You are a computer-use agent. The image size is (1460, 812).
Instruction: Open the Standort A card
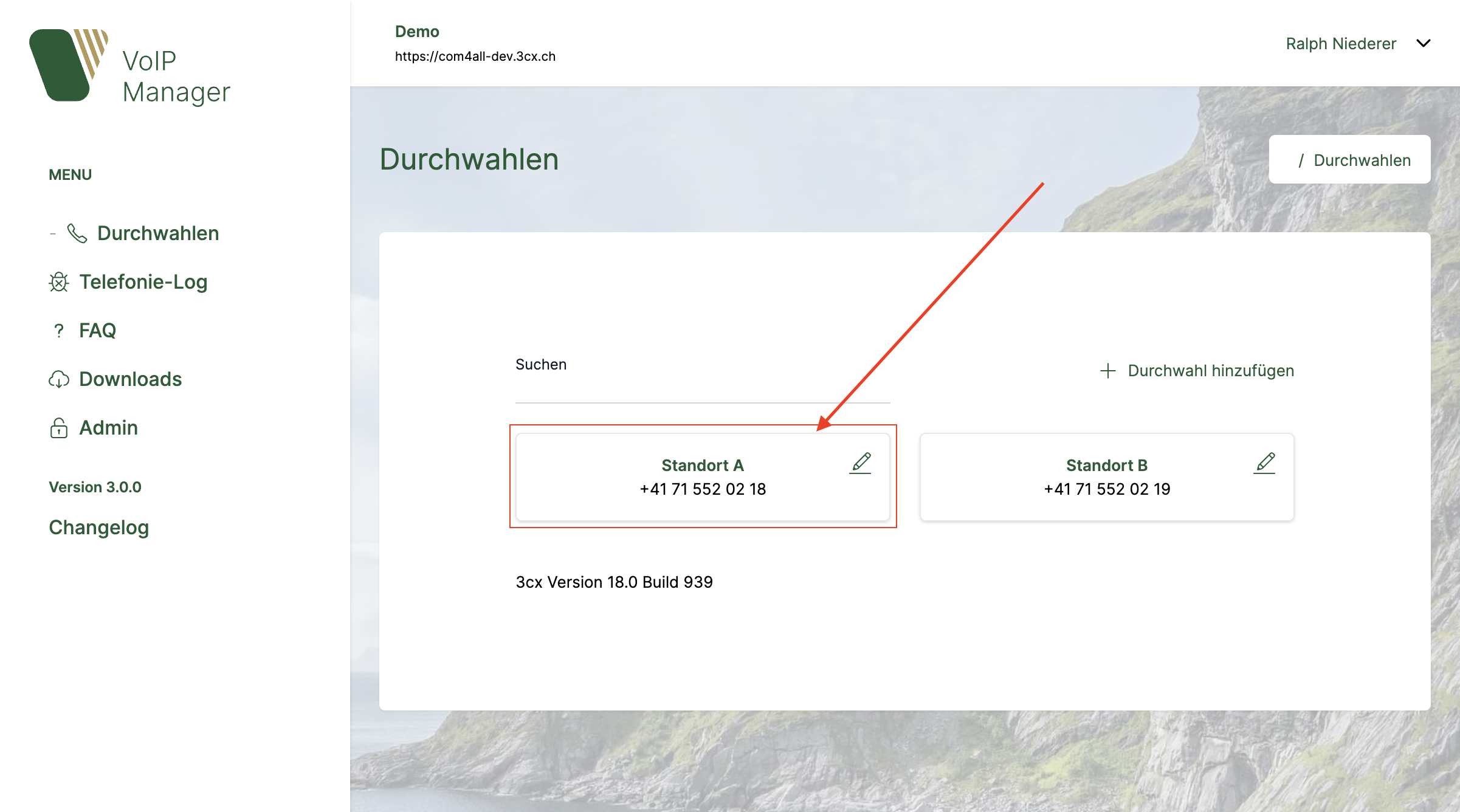702,478
